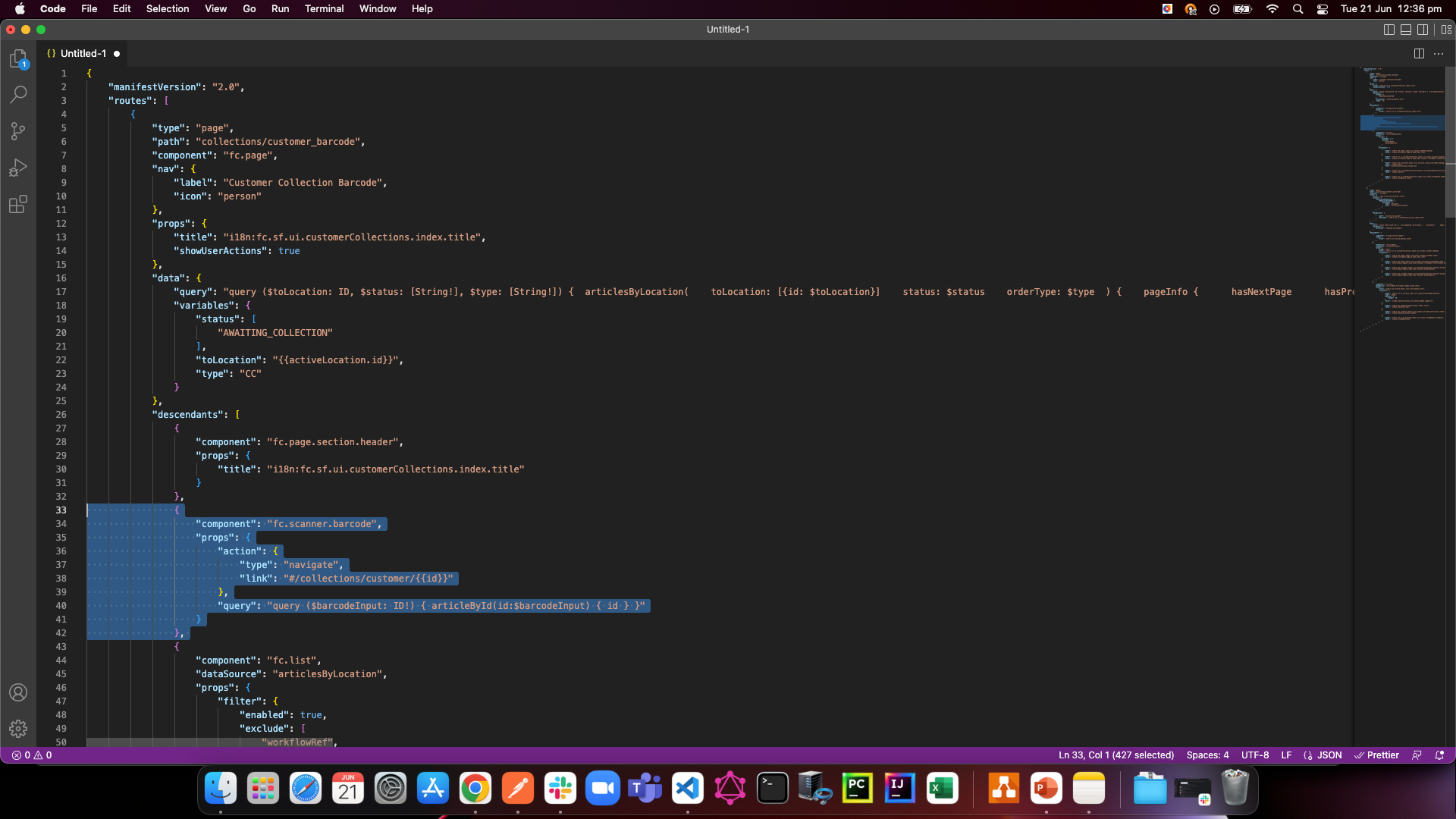Open the Accounts menu icon
The width and height of the screenshot is (1456, 819).
pos(18,692)
